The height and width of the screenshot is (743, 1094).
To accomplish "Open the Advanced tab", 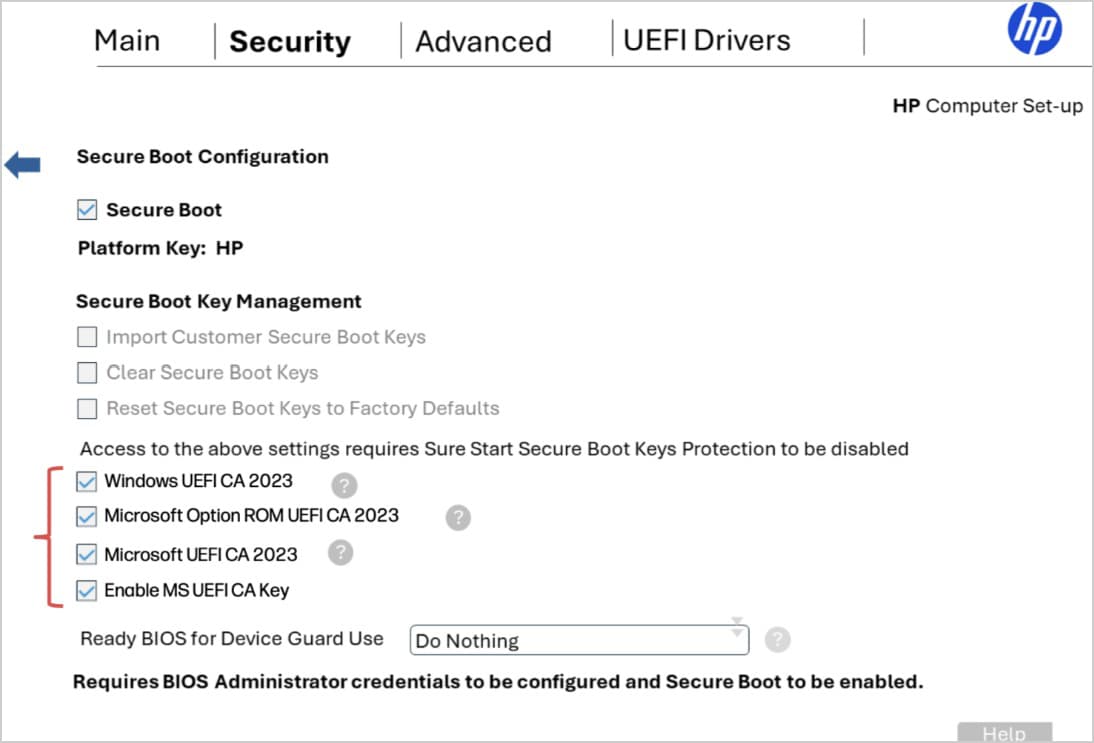I will tap(484, 42).
